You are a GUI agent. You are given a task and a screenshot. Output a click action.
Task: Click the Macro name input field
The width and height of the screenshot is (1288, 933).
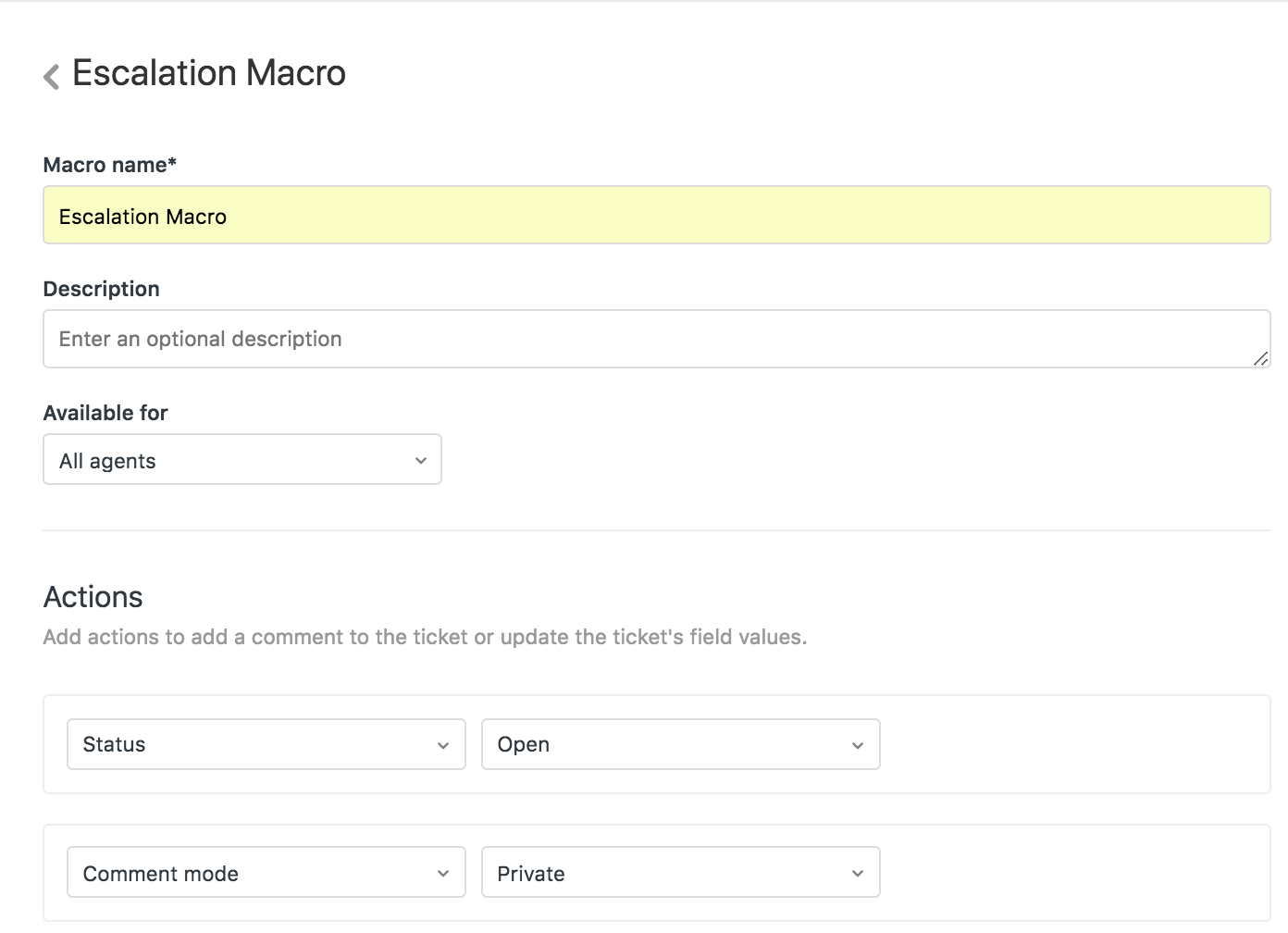click(655, 216)
